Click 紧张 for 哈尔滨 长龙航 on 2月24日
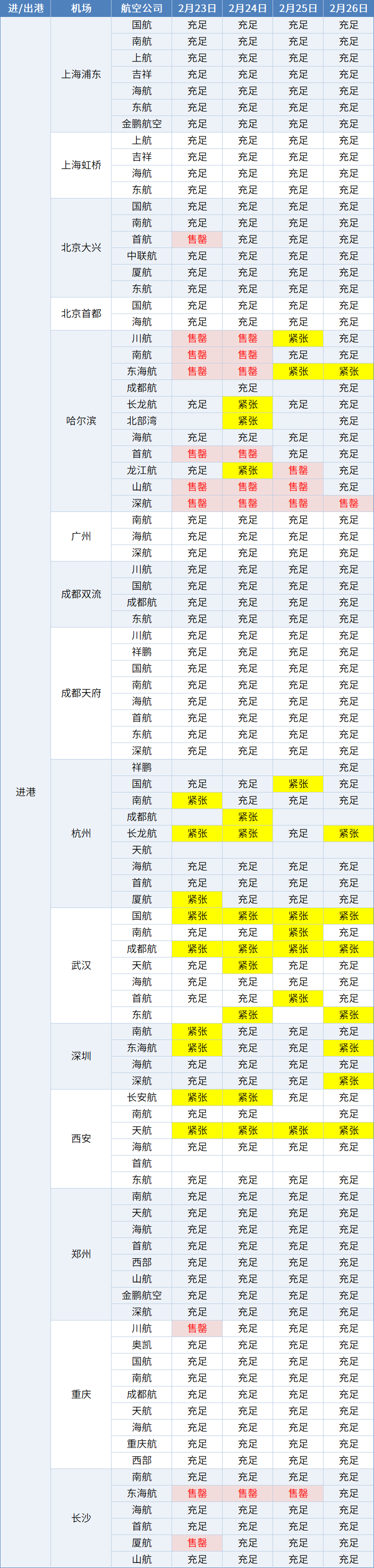Screen dimensions: 374x1568 point(248,404)
